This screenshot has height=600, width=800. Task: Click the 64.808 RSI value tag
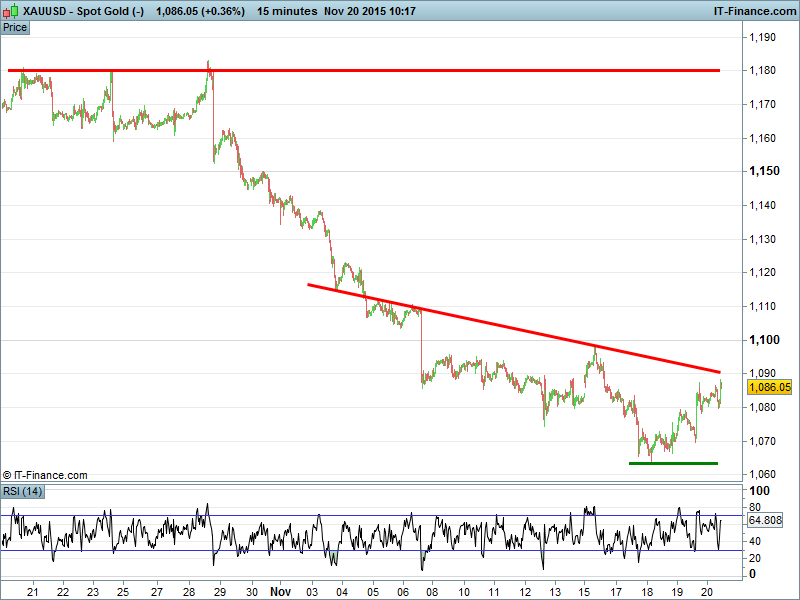765,520
